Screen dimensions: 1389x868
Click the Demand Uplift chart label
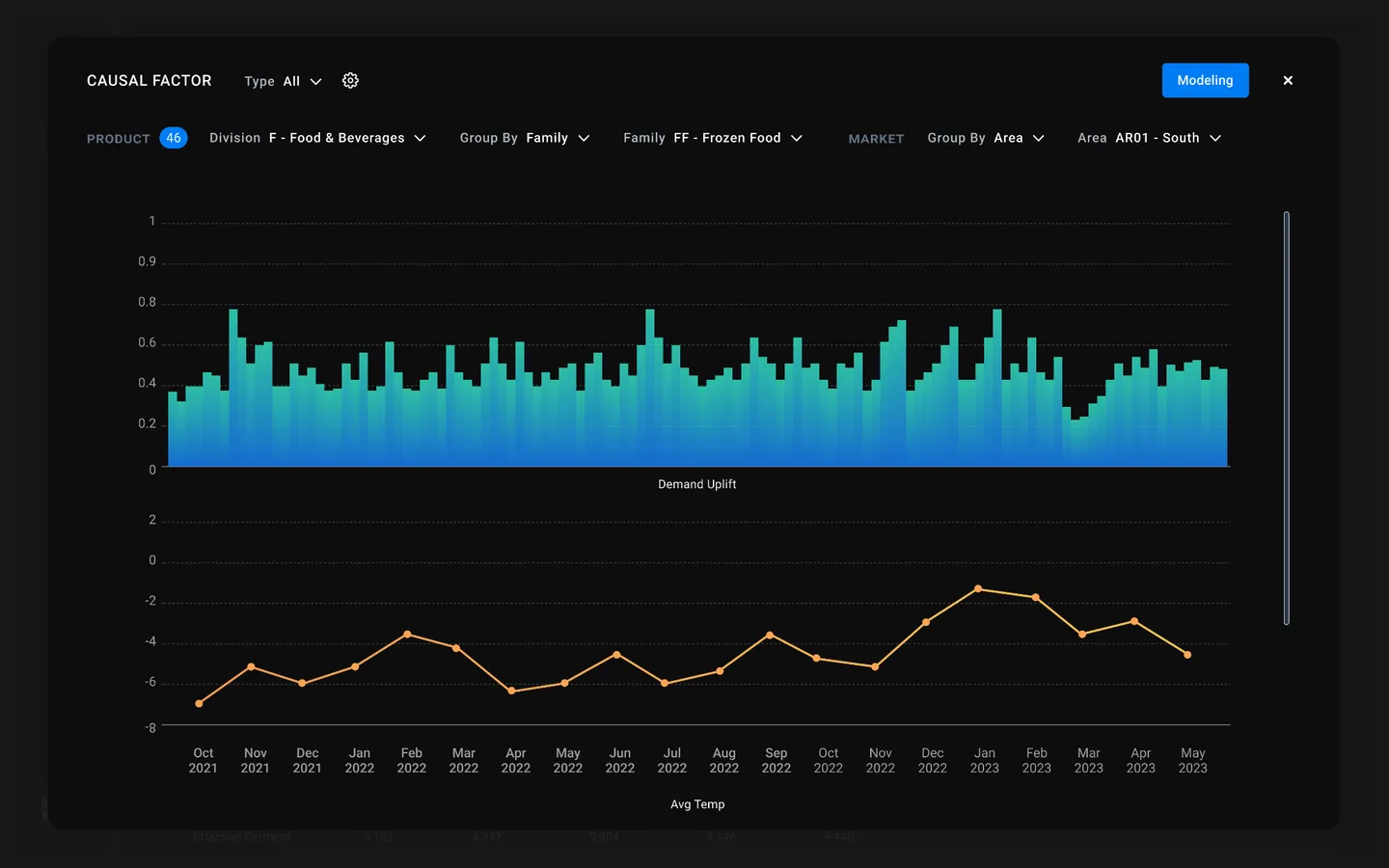point(696,484)
